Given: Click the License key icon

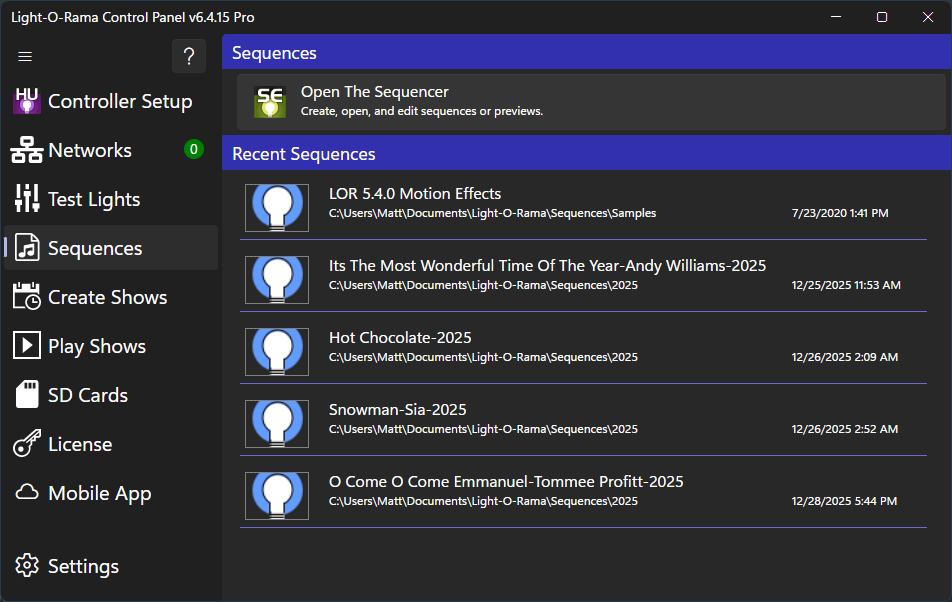Looking at the screenshot, I should (27, 443).
